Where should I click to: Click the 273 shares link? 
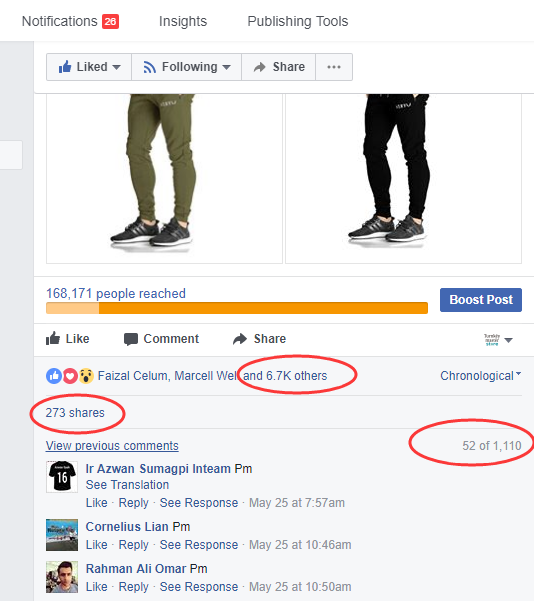pyautogui.click(x=75, y=413)
